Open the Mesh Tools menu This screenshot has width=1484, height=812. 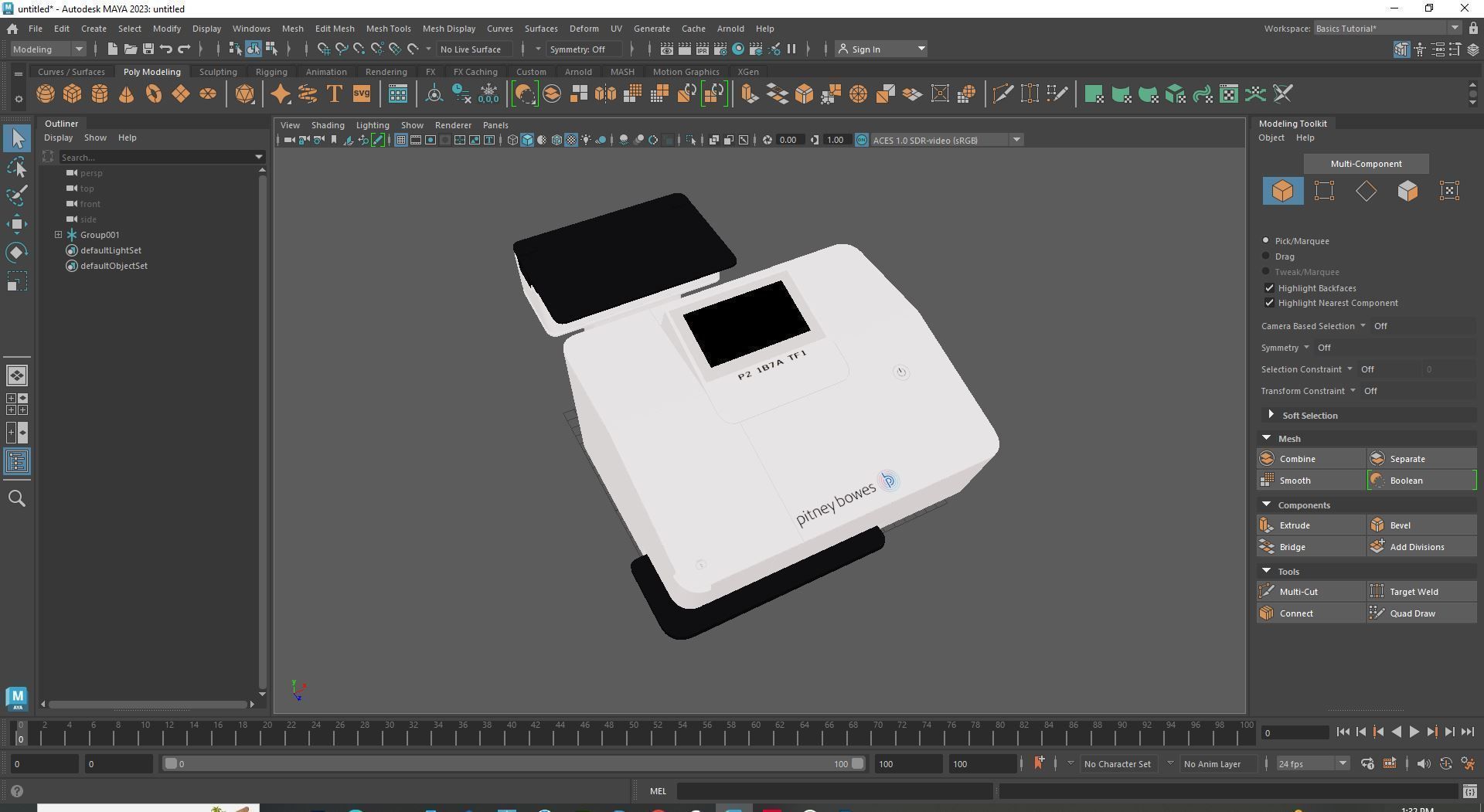click(388, 29)
